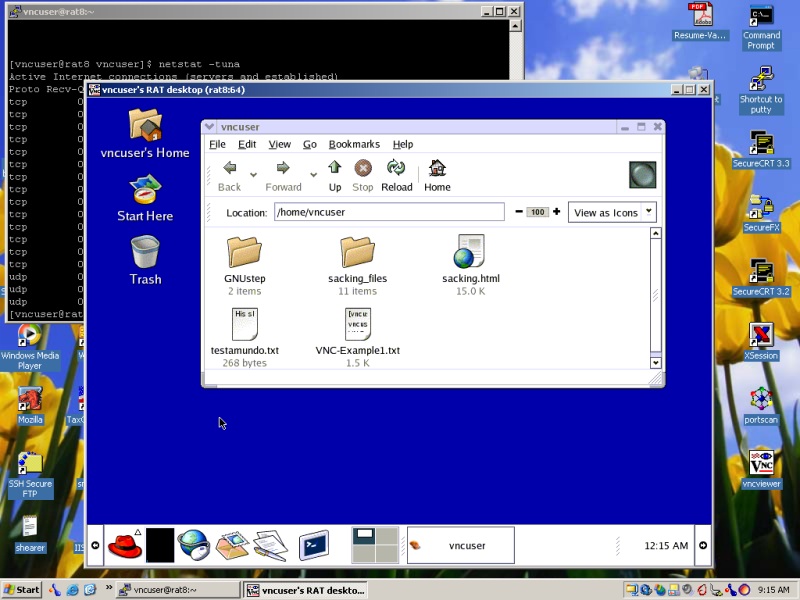The width and height of the screenshot is (800, 600).
Task: Open the View as Icons dropdown
Action: tap(612, 212)
